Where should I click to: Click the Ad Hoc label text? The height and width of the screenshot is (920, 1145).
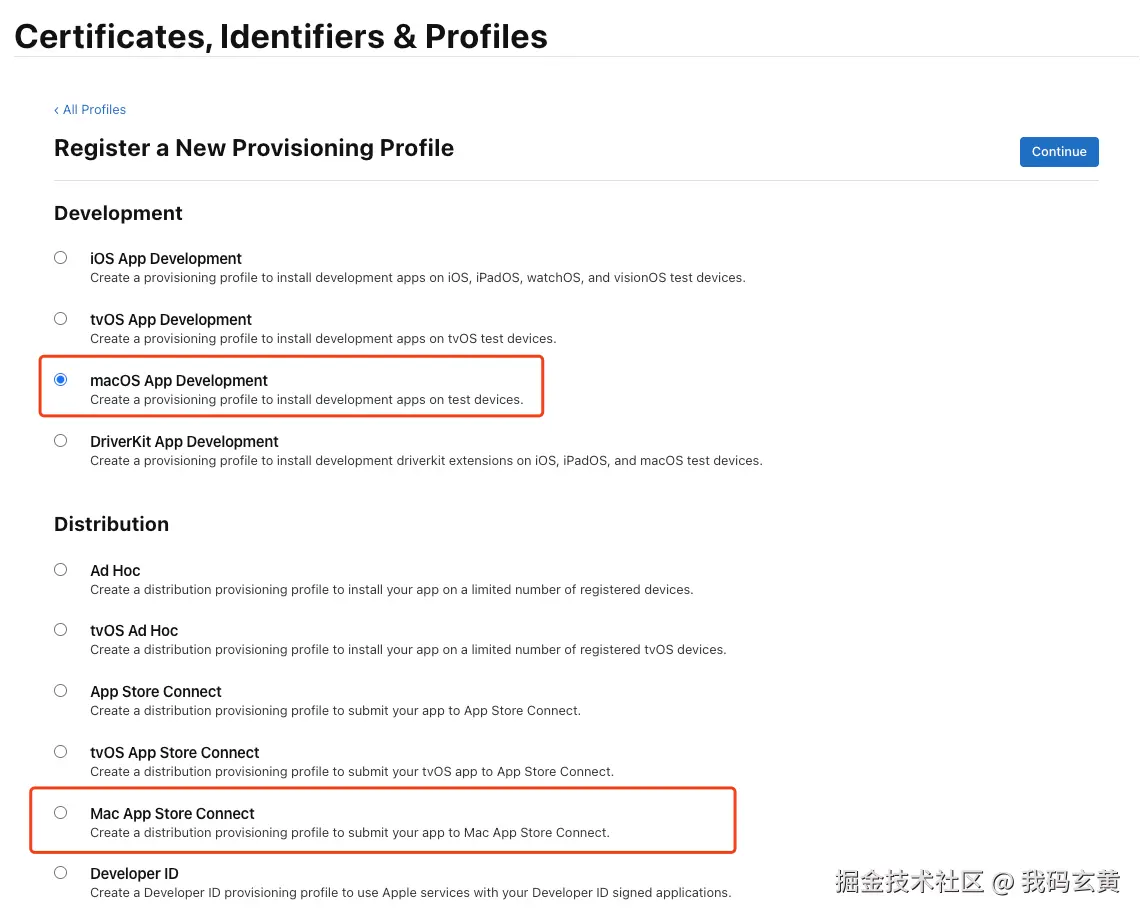(115, 571)
